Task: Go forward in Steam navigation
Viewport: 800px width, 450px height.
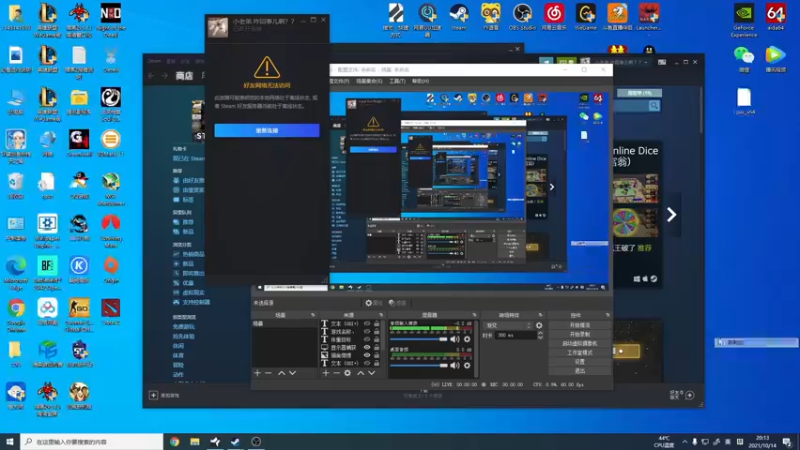Action: (x=164, y=76)
